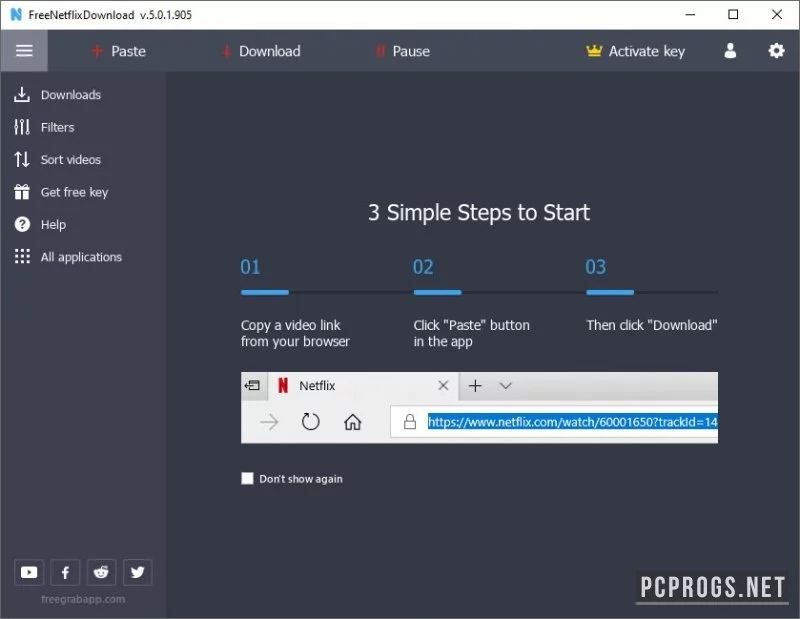The height and width of the screenshot is (619, 800).
Task: Click "3 Simple Steps to Start" heading
Action: [479, 213]
